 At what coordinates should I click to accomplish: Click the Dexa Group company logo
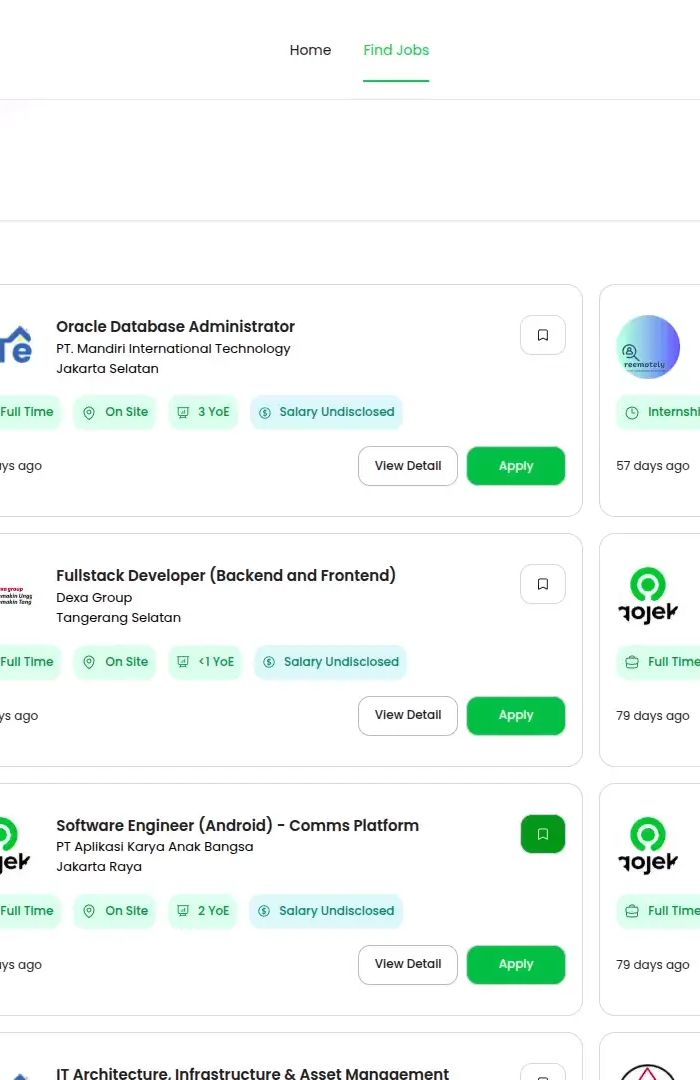point(16,596)
